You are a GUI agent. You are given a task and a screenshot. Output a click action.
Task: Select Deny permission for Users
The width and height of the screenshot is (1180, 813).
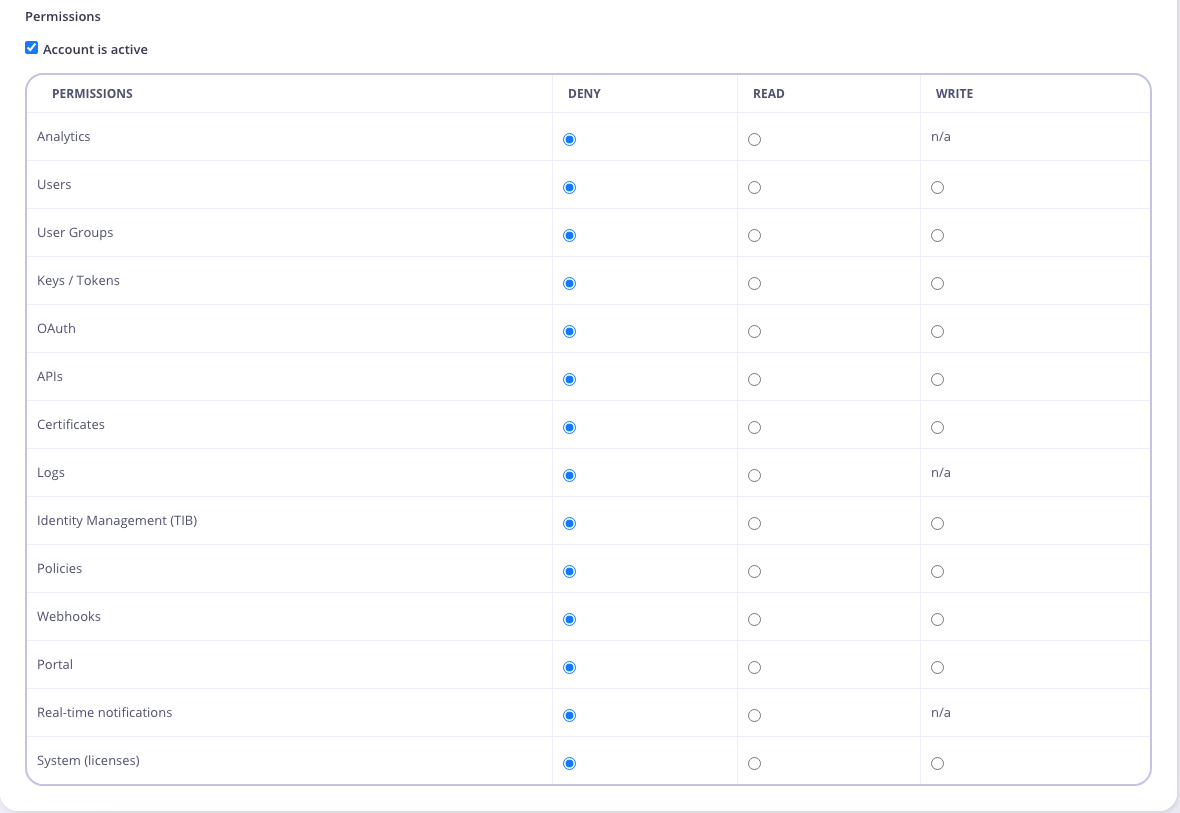click(x=569, y=187)
